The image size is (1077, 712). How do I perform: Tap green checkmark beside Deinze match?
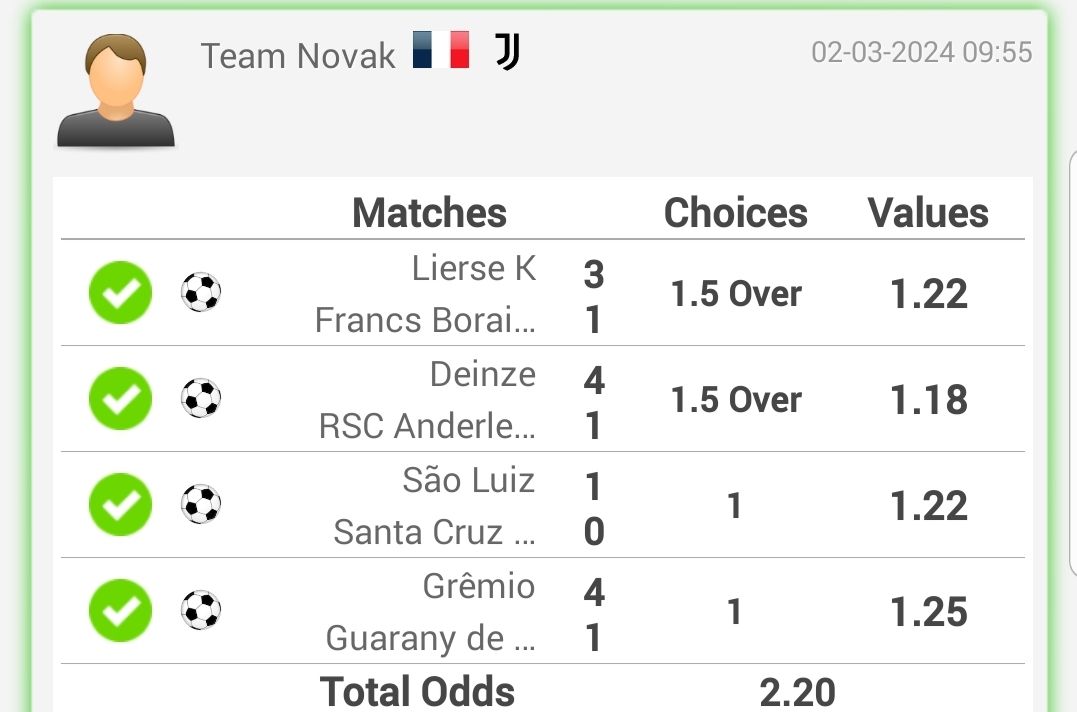120,398
